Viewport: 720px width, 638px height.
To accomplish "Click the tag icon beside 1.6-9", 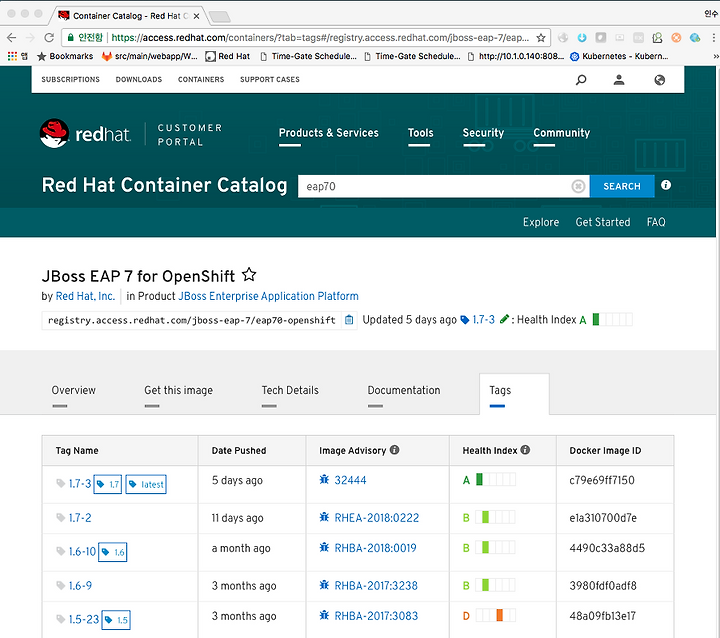I will (60, 586).
